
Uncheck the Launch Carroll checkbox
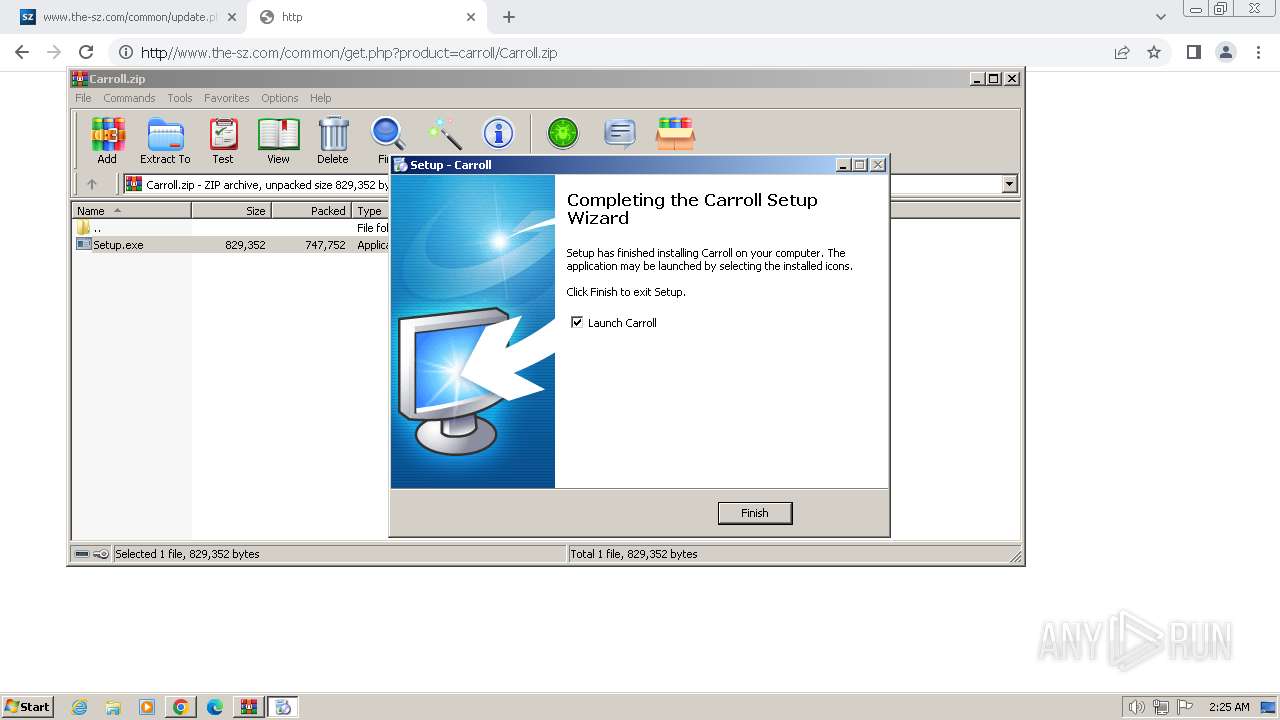point(576,322)
